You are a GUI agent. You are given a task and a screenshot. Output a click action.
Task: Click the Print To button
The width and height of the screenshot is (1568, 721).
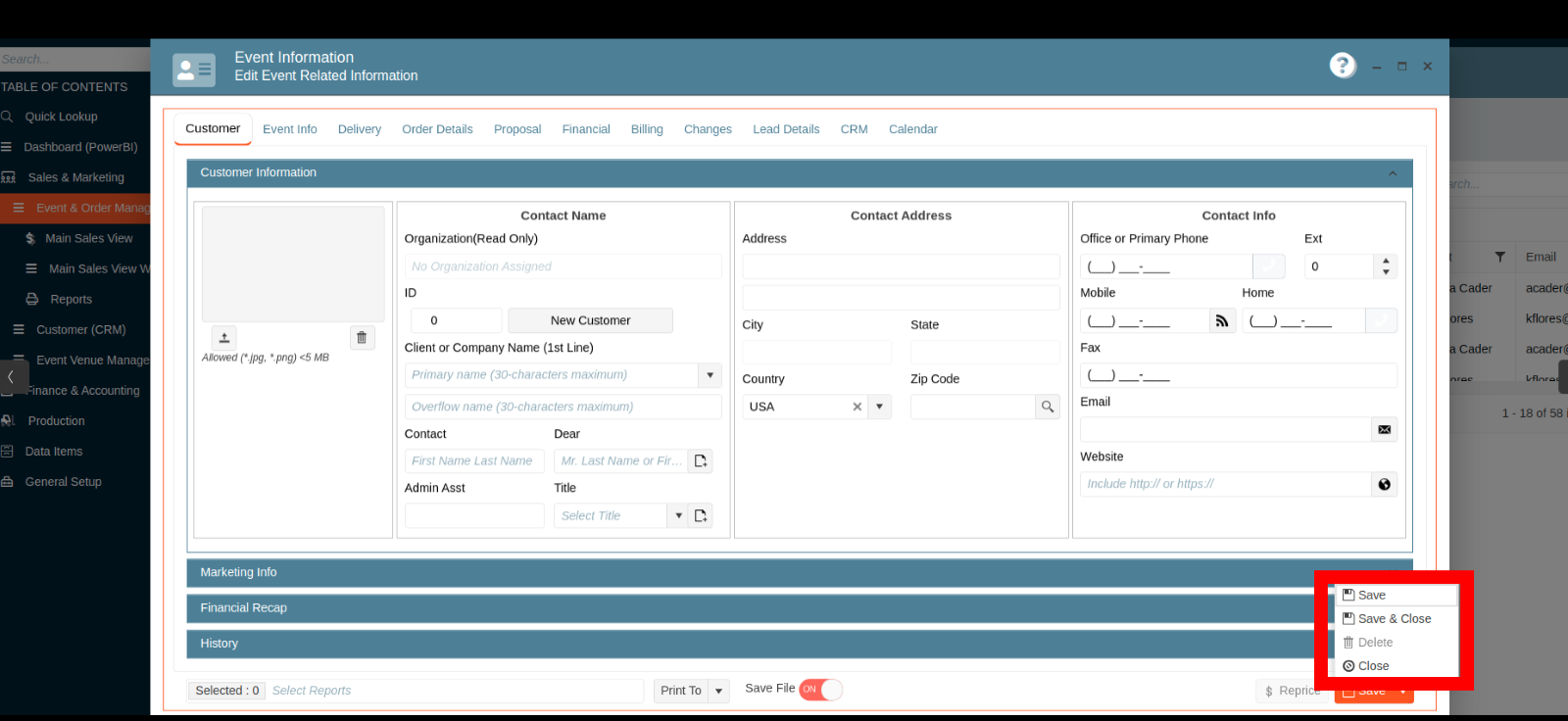tap(681, 691)
